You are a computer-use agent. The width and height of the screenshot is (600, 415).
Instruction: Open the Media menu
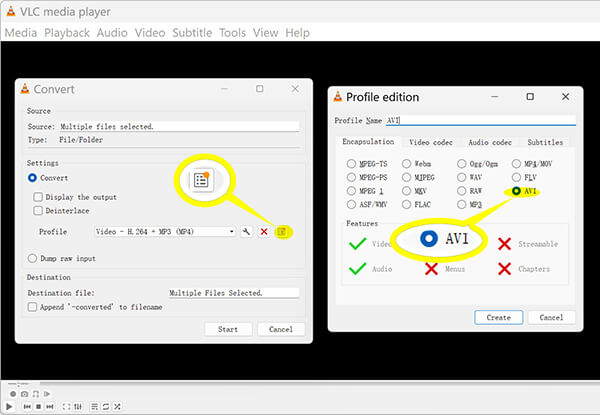click(21, 33)
